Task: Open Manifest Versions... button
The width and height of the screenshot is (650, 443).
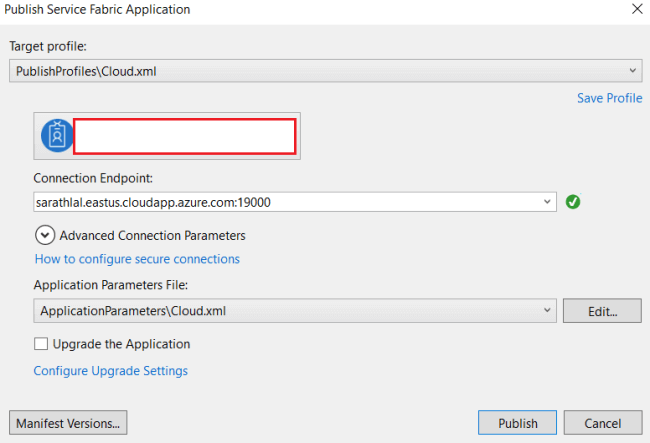Action: click(69, 423)
